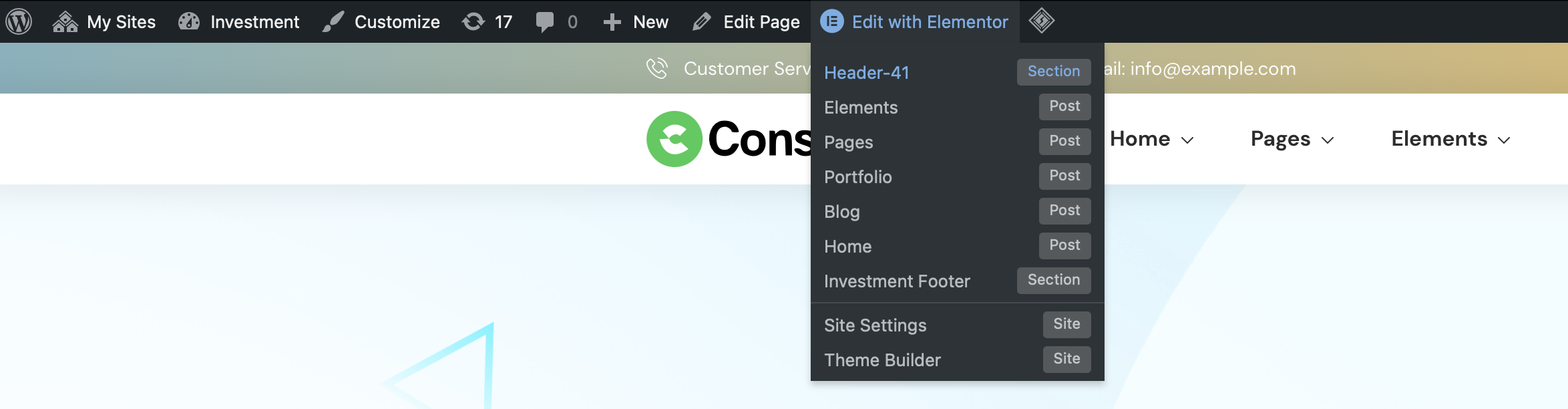This screenshot has width=1568, height=409.
Task: Click the green logo in site header
Action: point(674,139)
